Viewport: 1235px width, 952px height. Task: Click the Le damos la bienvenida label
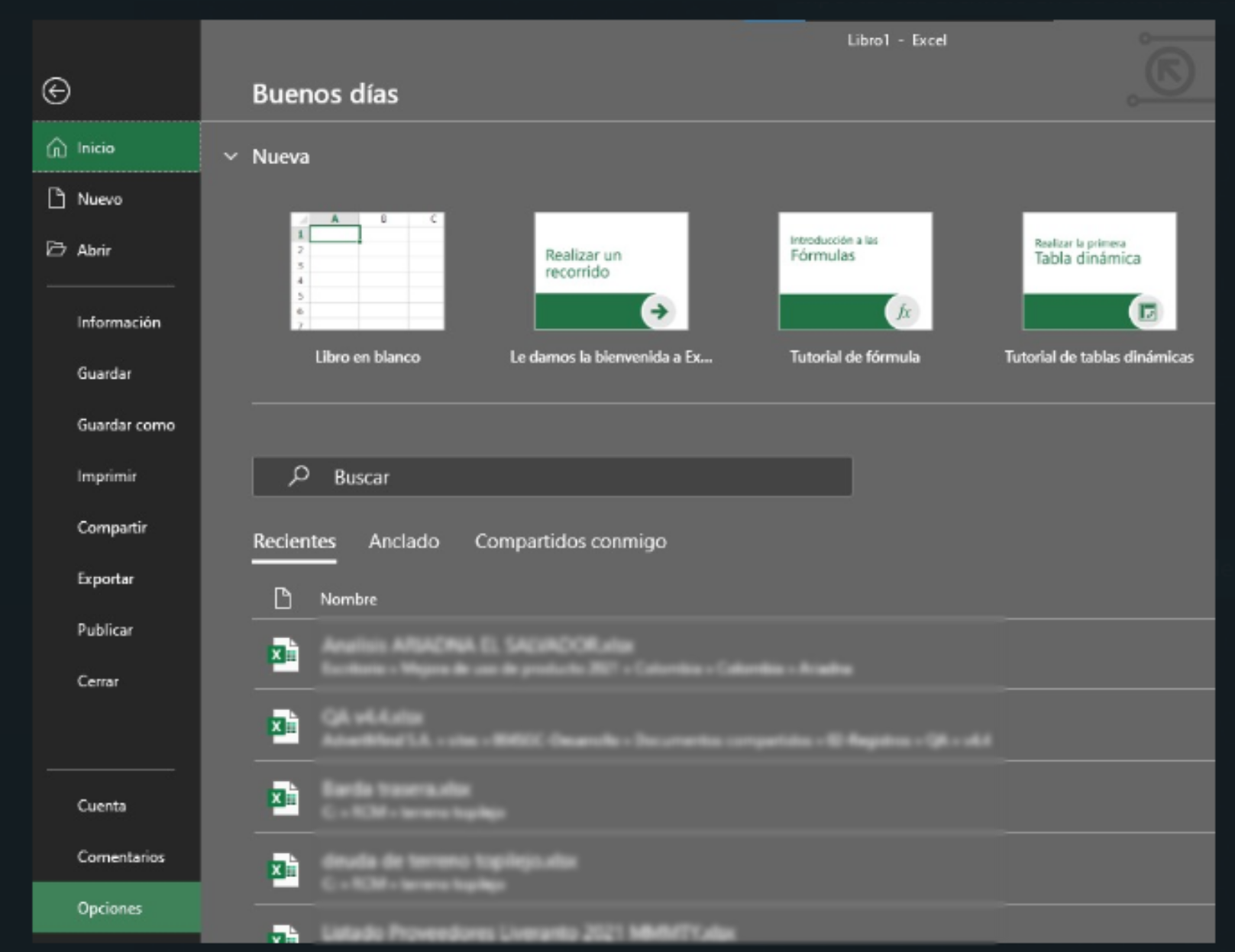point(611,357)
